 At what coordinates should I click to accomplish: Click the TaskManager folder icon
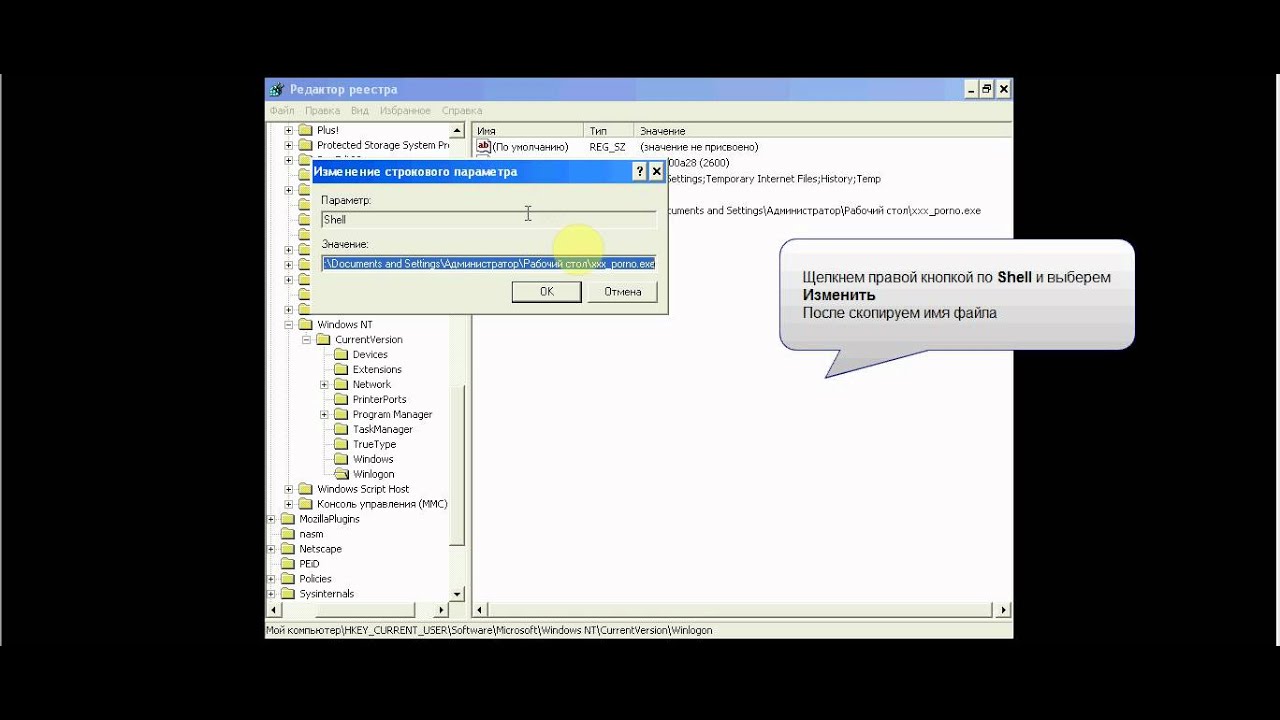point(341,429)
